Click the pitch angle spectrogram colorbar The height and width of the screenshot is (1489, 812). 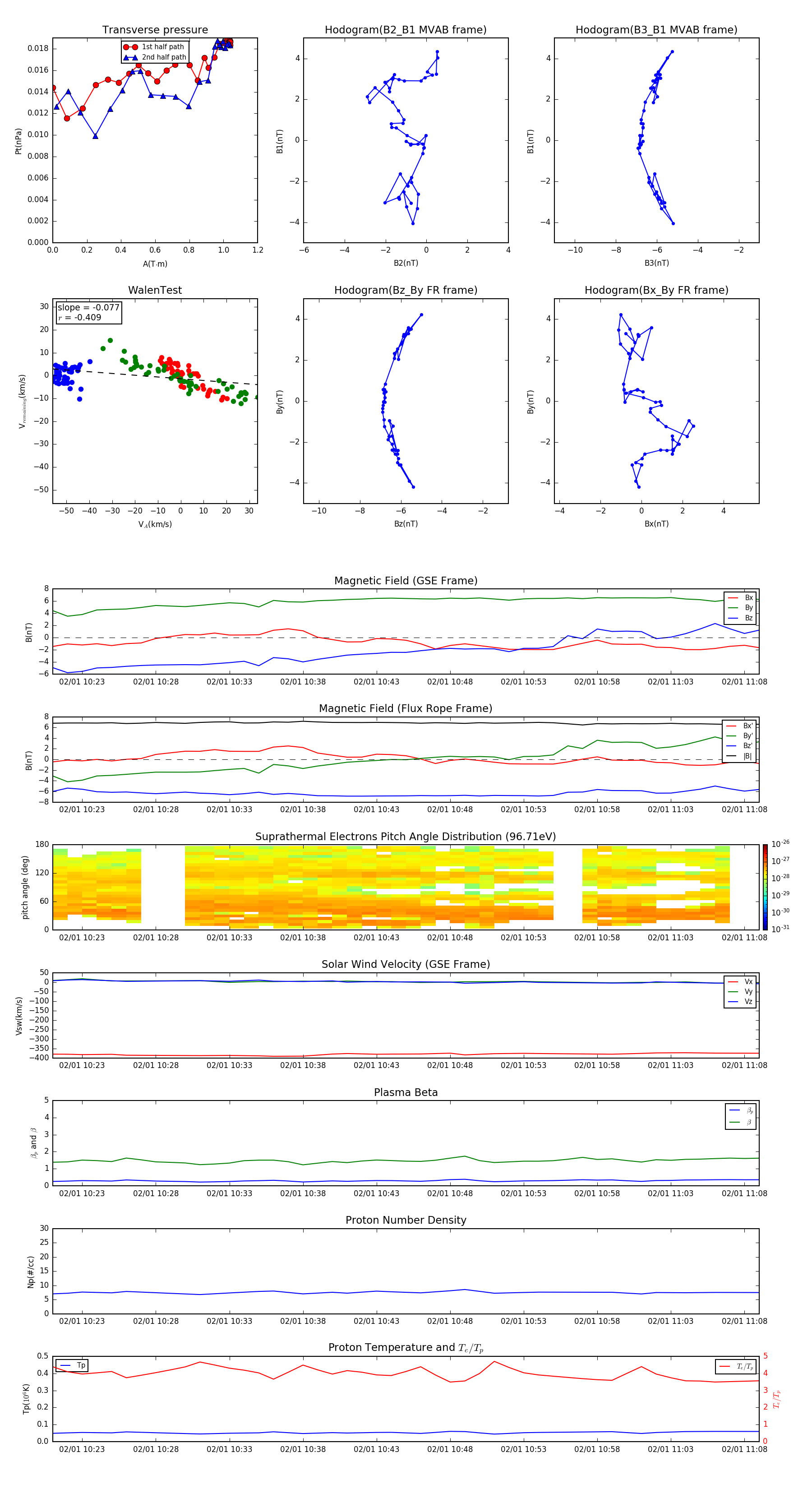[x=765, y=887]
